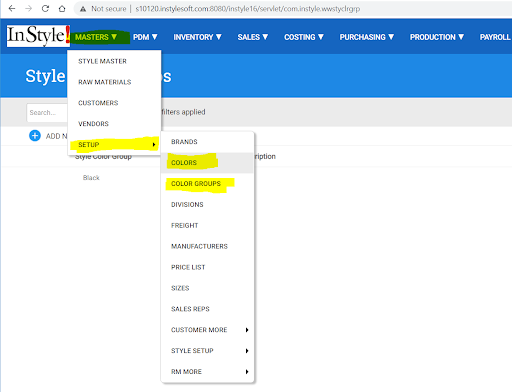This screenshot has height=392, width=512.
Task: Click the browser forward arrow
Action: coord(29,9)
